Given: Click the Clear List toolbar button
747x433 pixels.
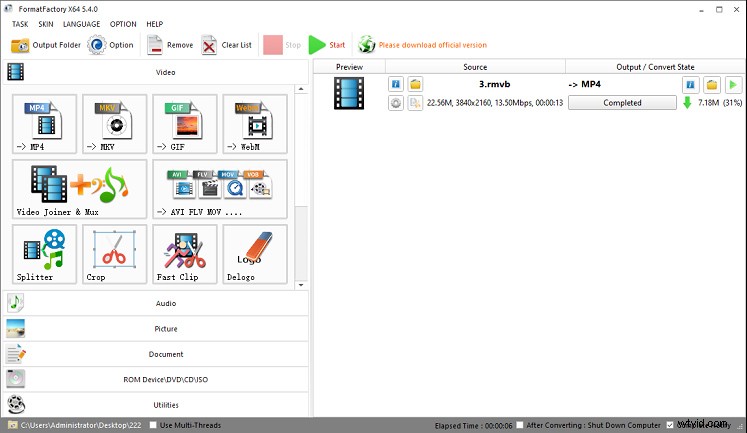Looking at the screenshot, I should tap(226, 45).
